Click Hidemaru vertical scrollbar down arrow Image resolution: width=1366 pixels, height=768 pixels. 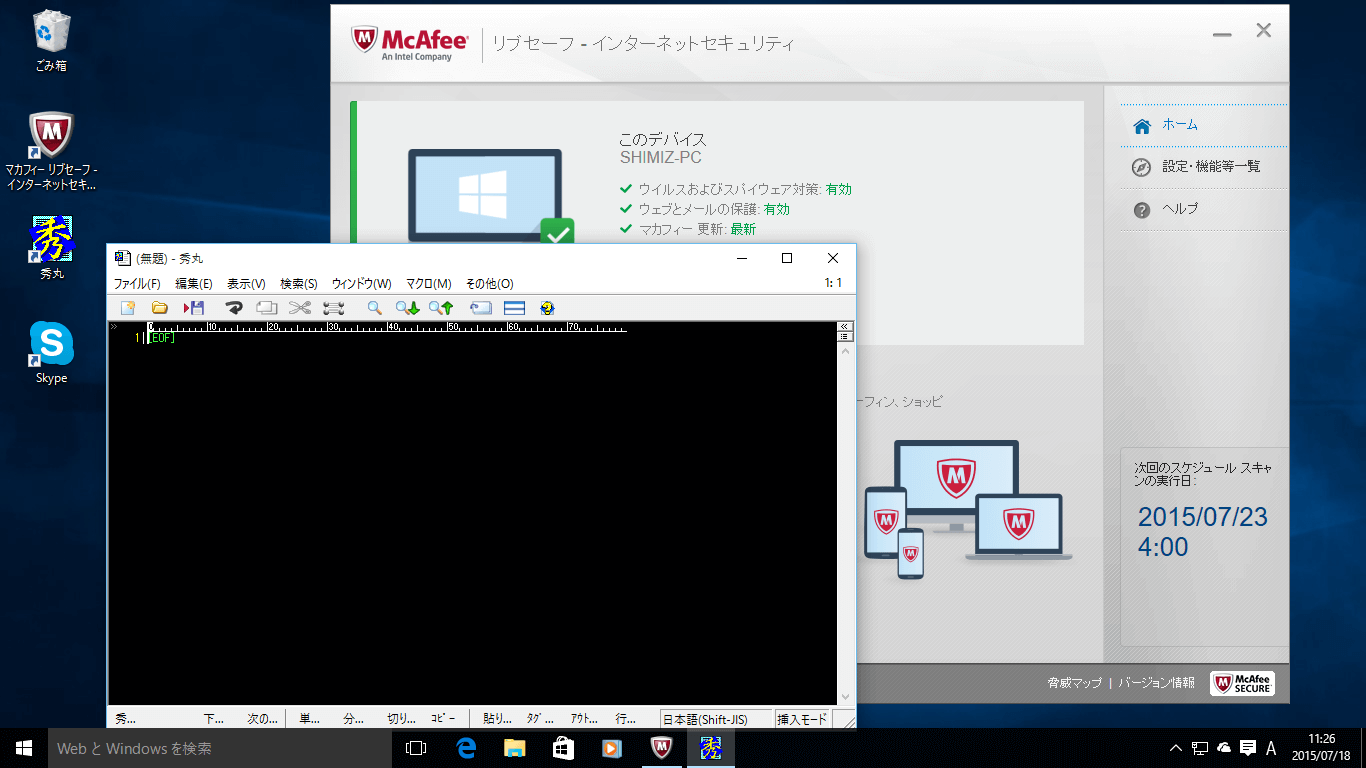pos(846,697)
